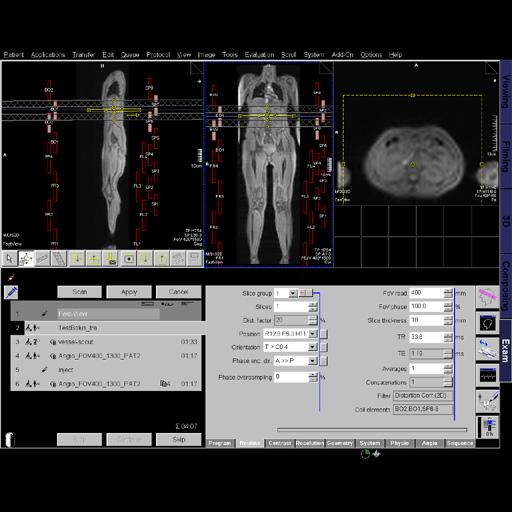Select the arrow pointer tool
Image resolution: width=512 pixels, height=512 pixels.
(x=10, y=259)
